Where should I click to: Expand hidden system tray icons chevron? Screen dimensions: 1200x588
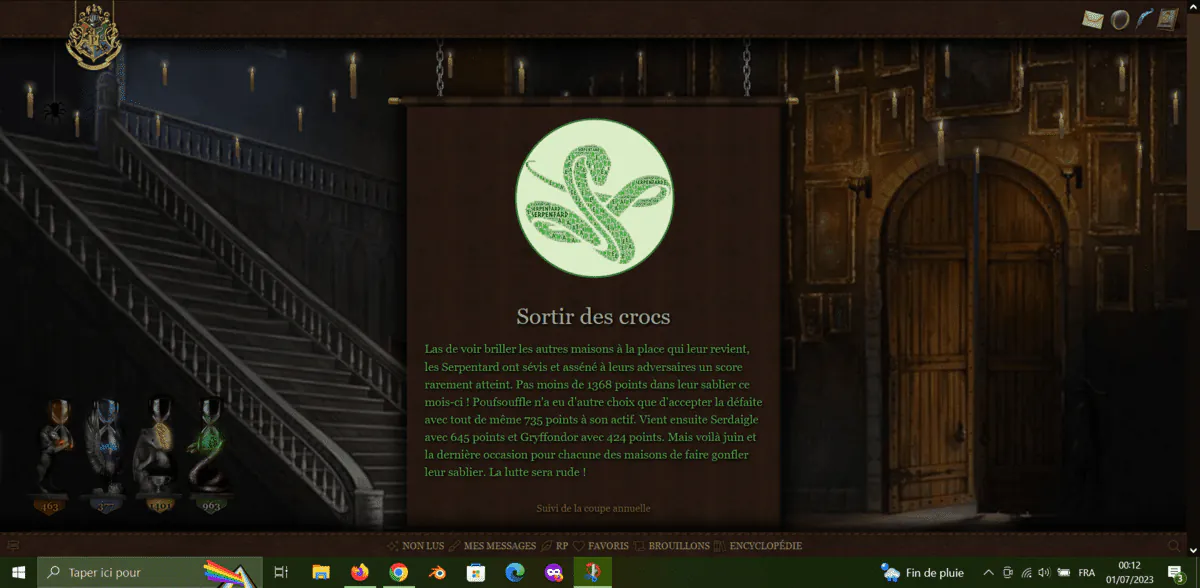[x=989, y=572]
